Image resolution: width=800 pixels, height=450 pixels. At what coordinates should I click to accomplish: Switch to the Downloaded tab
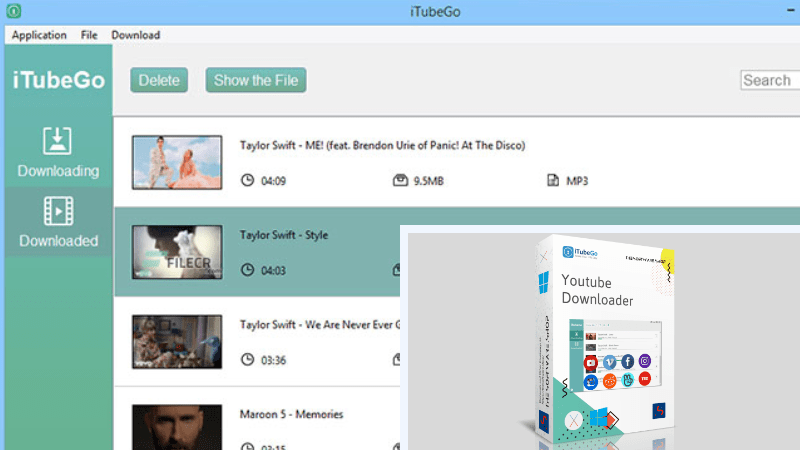(58, 221)
